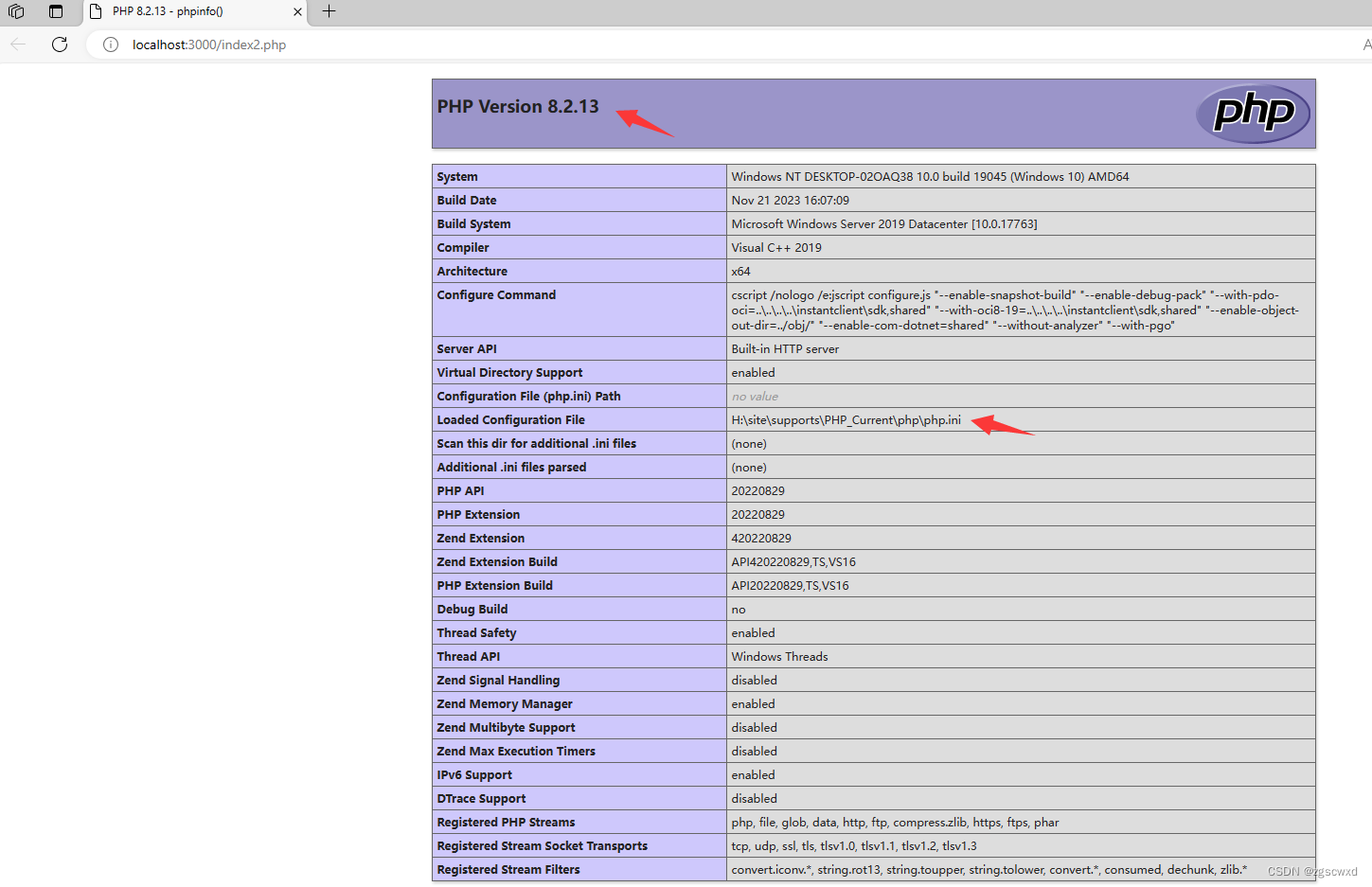Viewport: 1372px width, 887px height.
Task: Click the Zend Max Execution Timers label
Action: [x=516, y=752]
